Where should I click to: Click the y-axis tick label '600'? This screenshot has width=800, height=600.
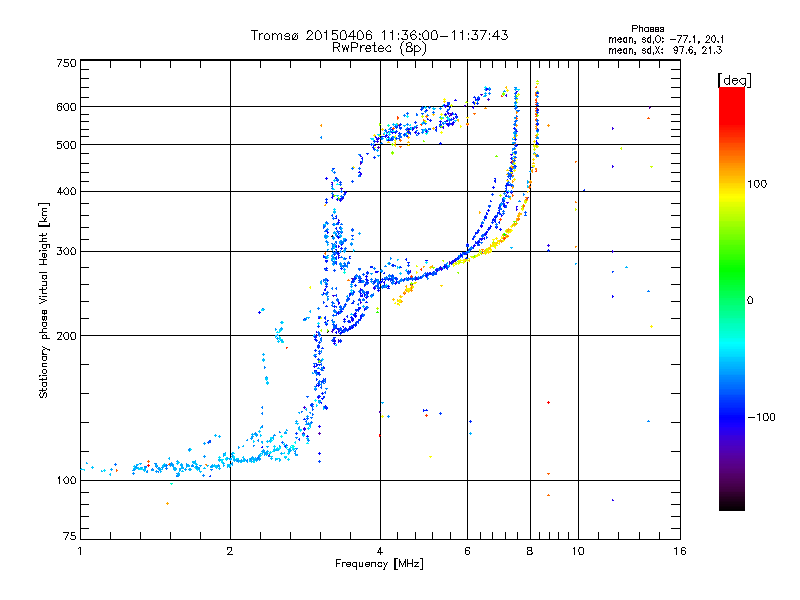tap(66, 107)
